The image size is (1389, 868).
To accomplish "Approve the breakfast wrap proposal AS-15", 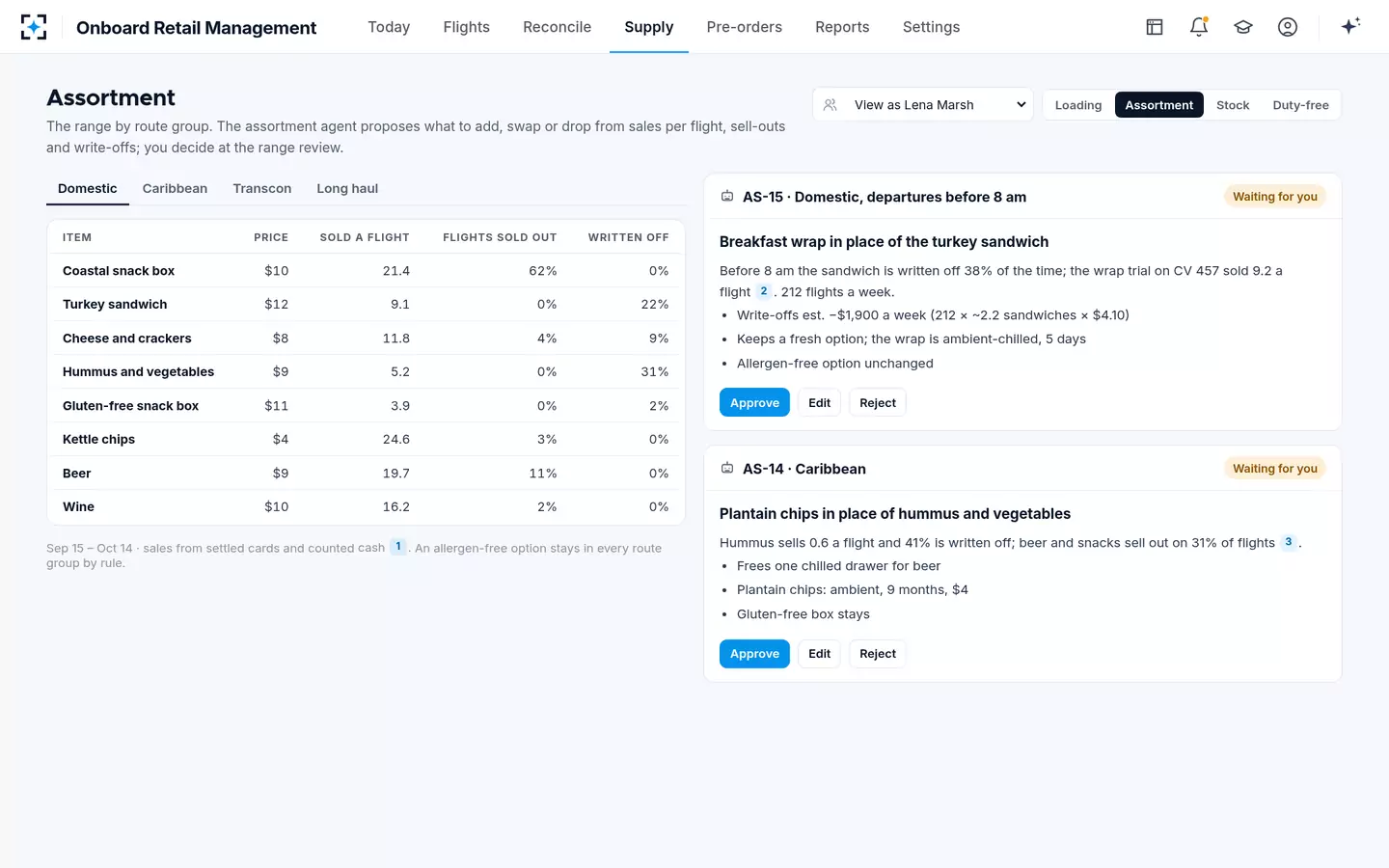I will coord(754,403).
